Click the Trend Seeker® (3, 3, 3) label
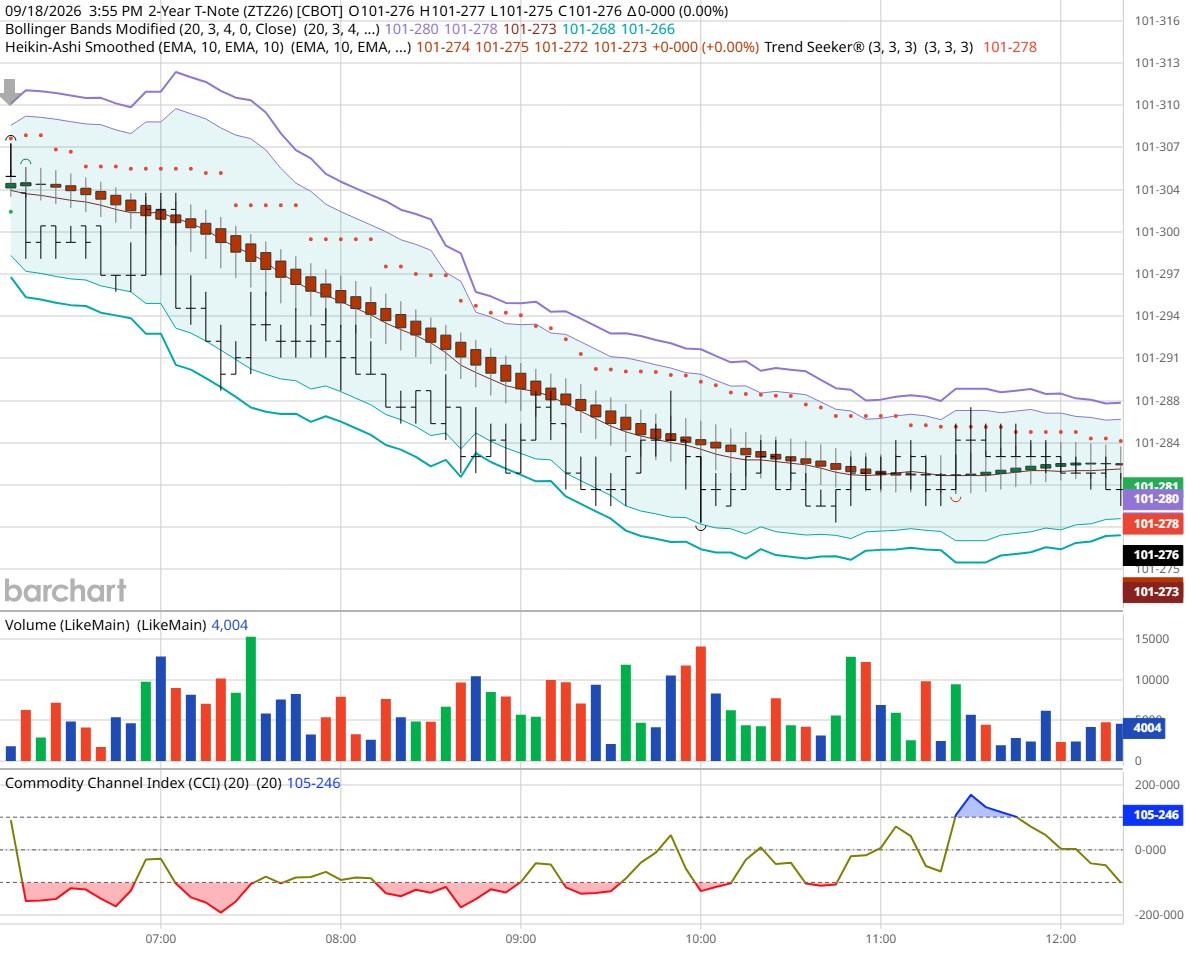This screenshot has width=1188, height=953. tap(840, 47)
